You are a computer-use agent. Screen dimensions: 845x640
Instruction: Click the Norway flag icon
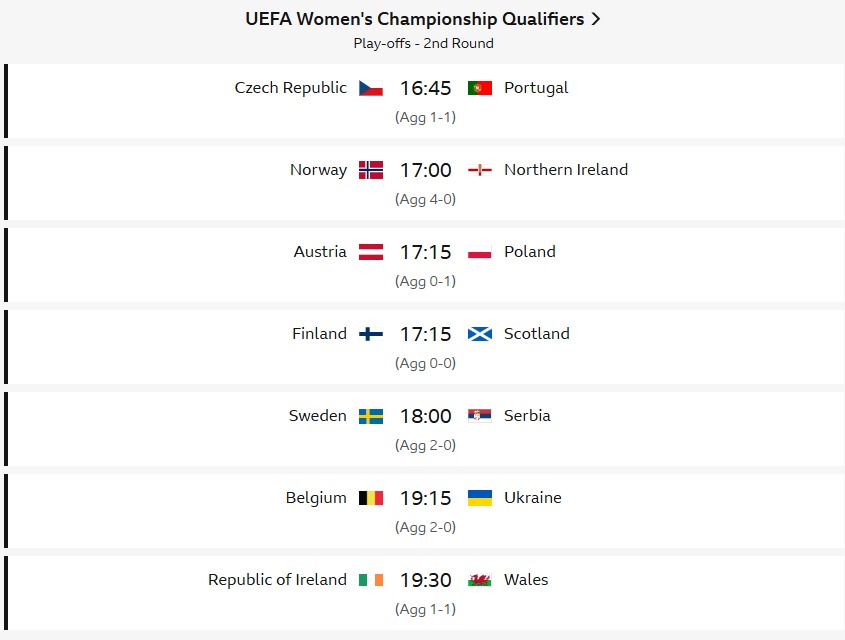tap(371, 170)
